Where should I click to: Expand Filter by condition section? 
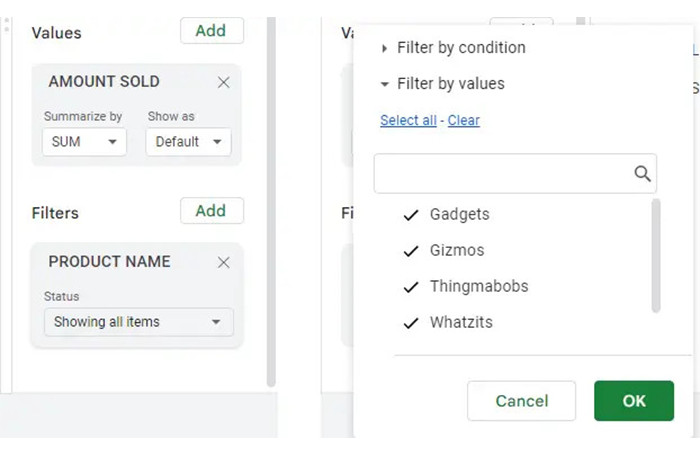point(385,48)
